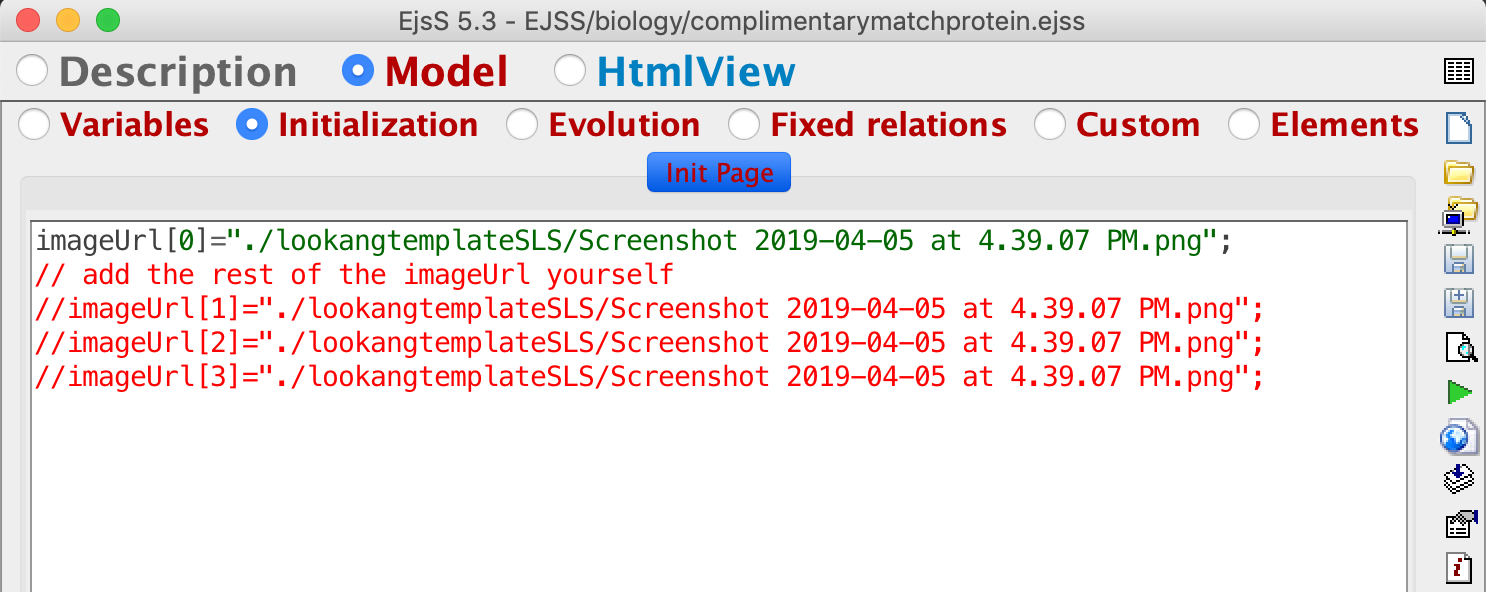Screen dimensions: 1486x592
Task: Click the Save simulation floppy icon
Action: 1460,260
